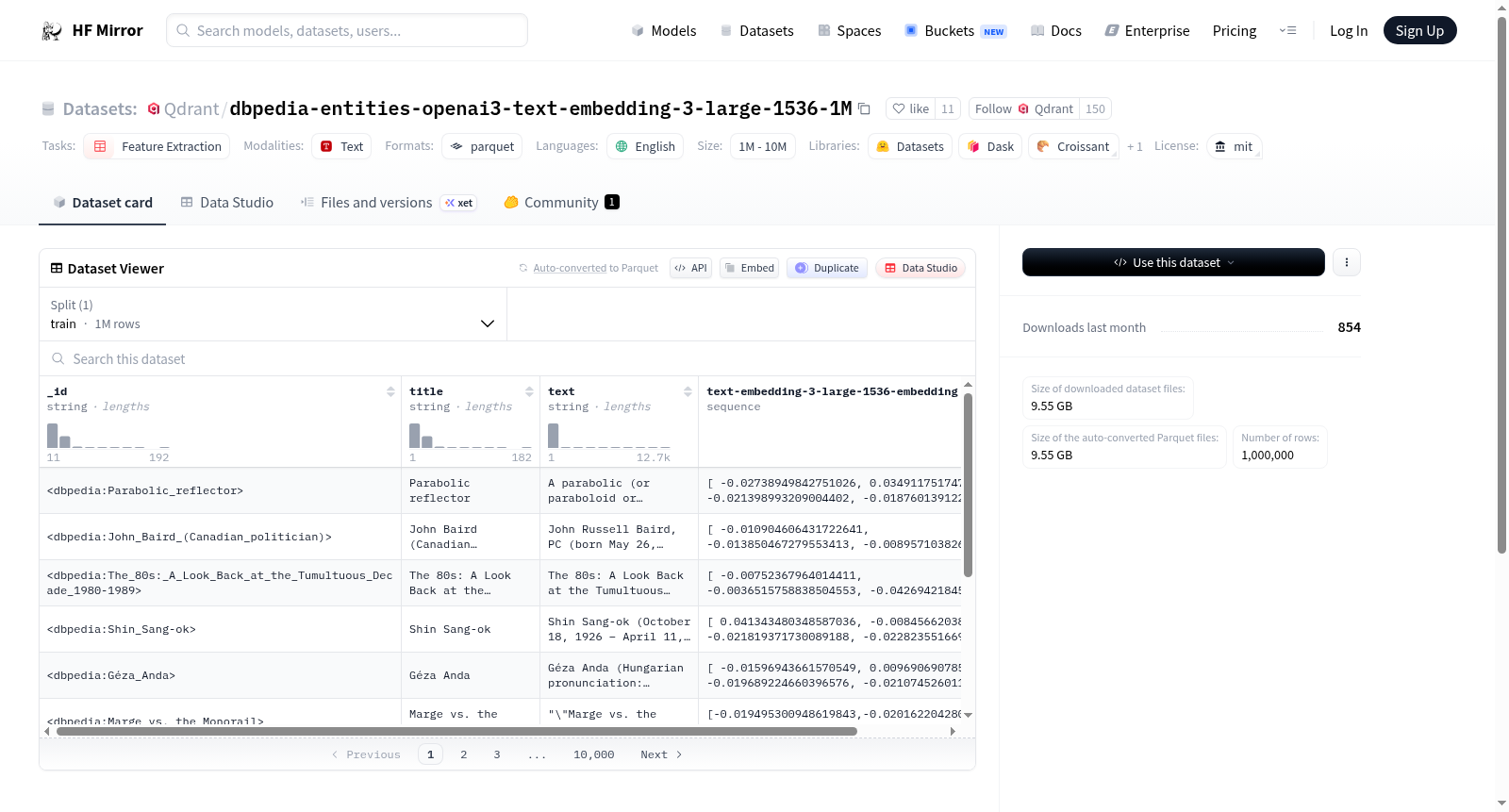Screen dimensions: 1509x812
Task: Jump to page 10,000 of the rows
Action: [594, 754]
